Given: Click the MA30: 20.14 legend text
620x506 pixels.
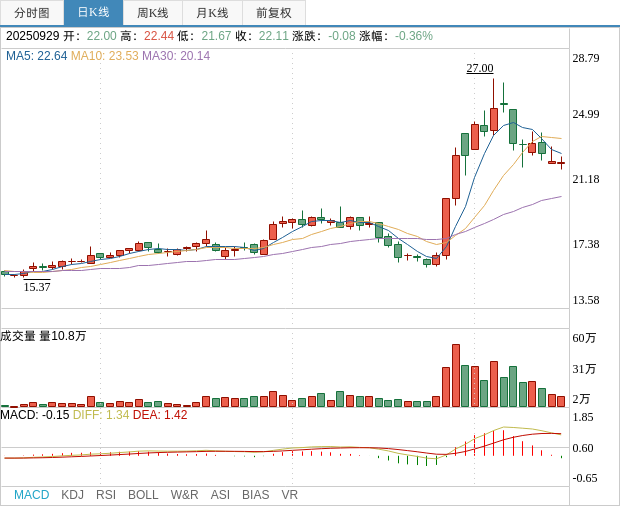Looking at the screenshot, I should 176,56.
